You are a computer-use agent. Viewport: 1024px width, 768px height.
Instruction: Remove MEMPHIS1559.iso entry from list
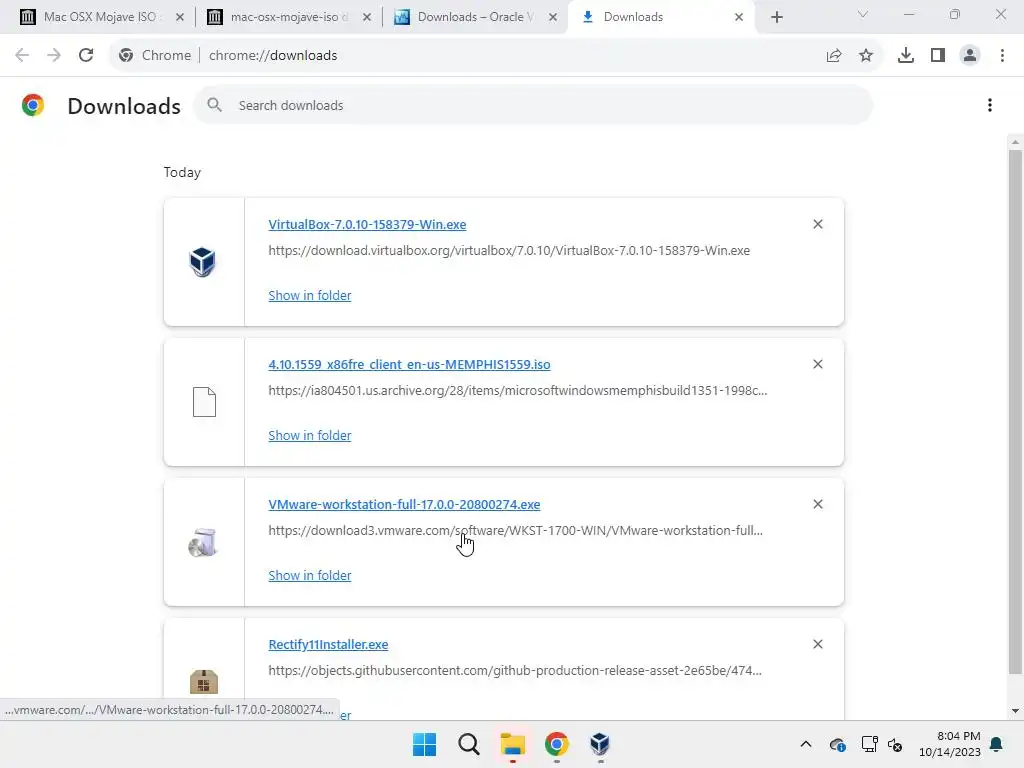click(818, 364)
